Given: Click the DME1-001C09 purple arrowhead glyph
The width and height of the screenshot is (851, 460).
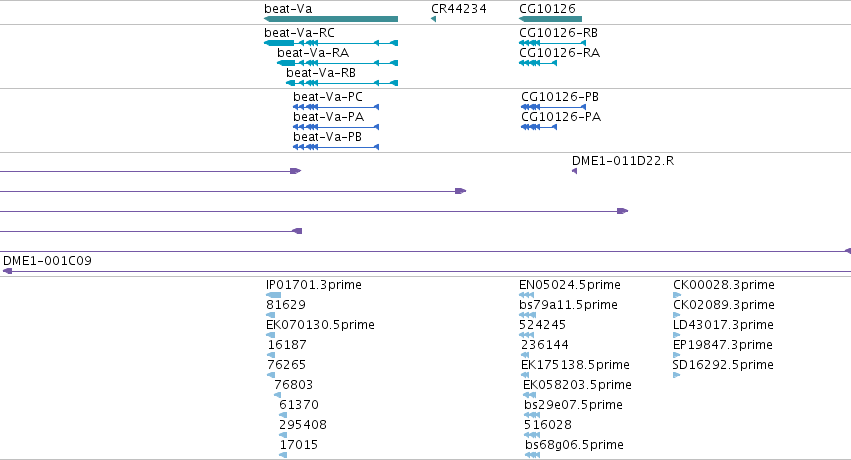Looking at the screenshot, I should tap(7, 271).
